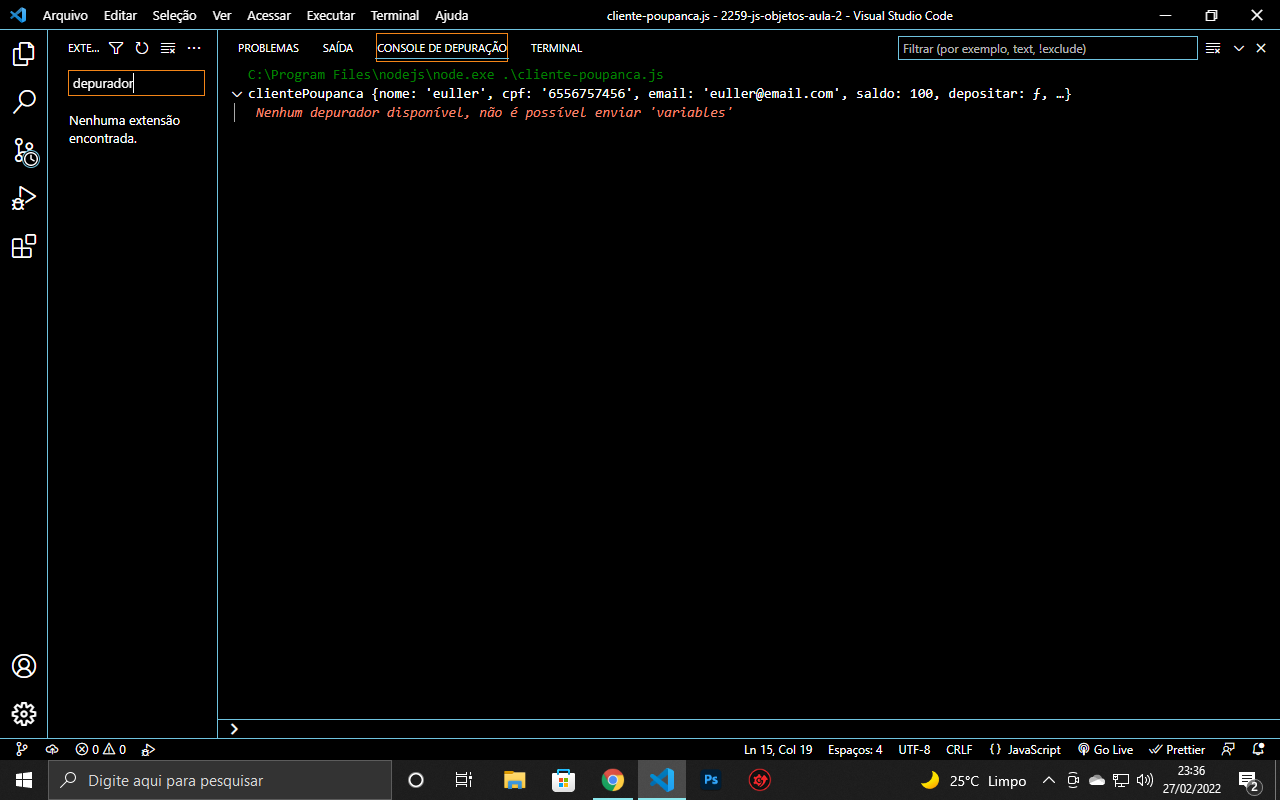The width and height of the screenshot is (1280, 800).
Task: Open the Executar menu
Action: (x=331, y=15)
